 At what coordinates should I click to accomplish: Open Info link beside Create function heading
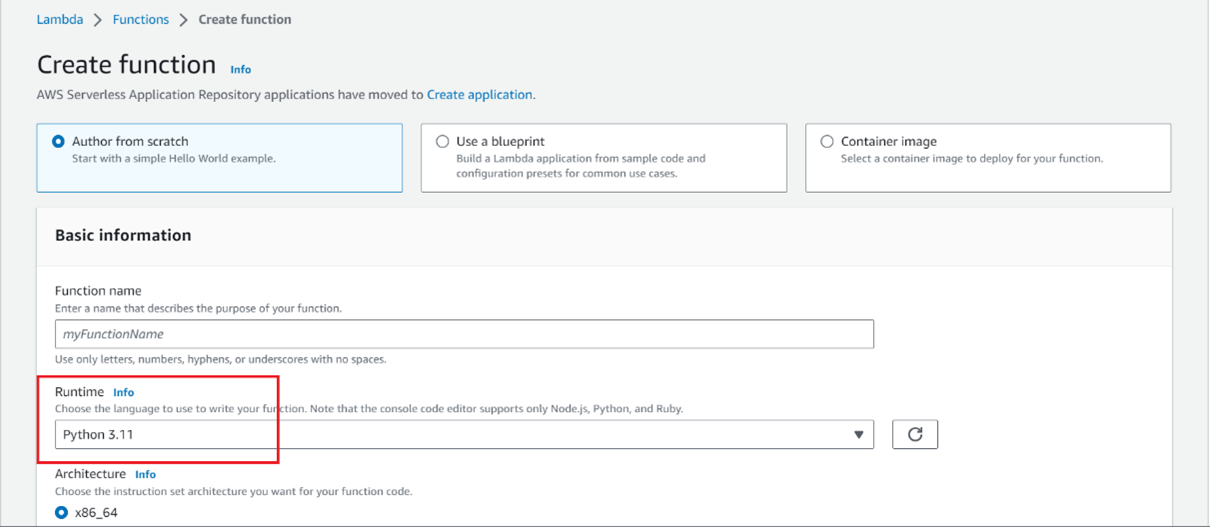click(x=241, y=69)
